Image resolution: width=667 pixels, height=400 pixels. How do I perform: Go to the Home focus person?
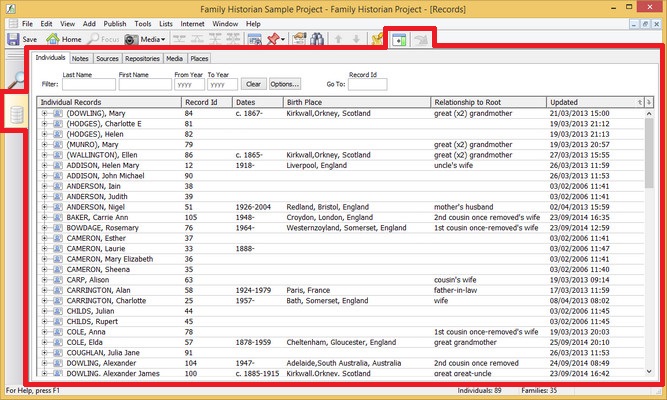63,39
